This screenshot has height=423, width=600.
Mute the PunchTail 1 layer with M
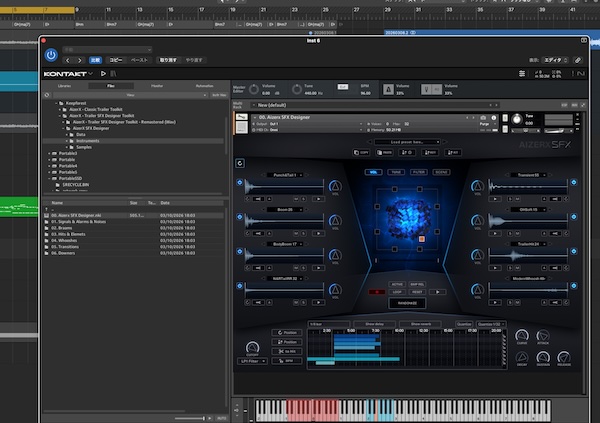tap(296, 199)
